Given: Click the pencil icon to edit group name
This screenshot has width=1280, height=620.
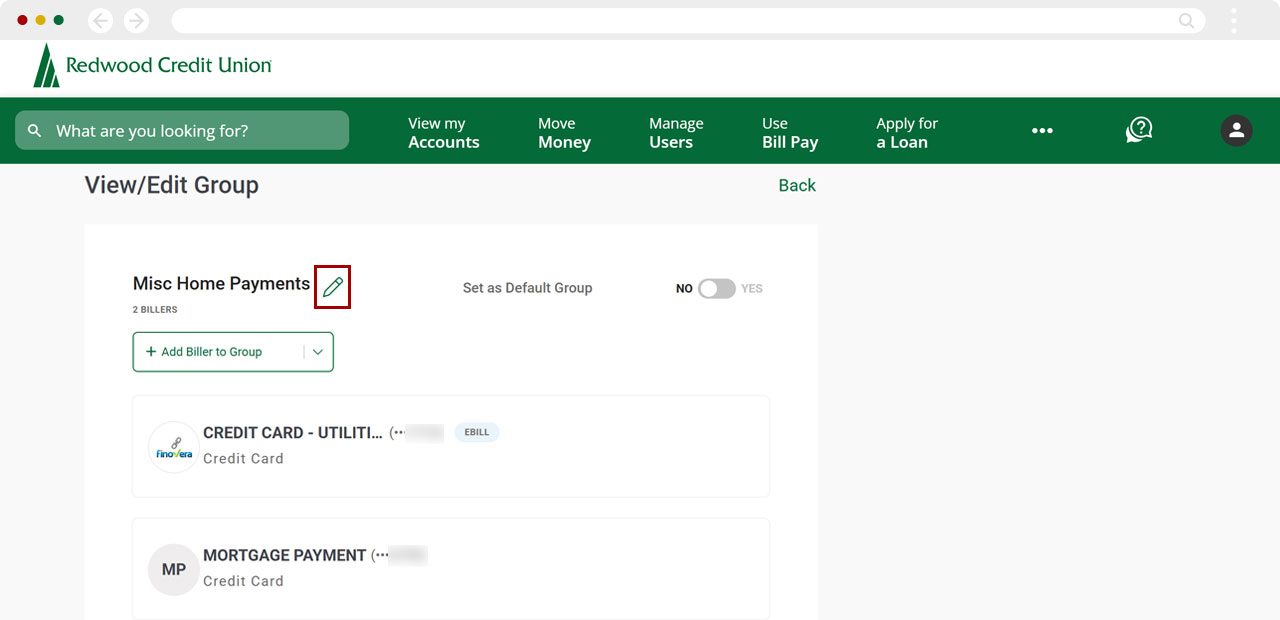Looking at the screenshot, I should [333, 287].
